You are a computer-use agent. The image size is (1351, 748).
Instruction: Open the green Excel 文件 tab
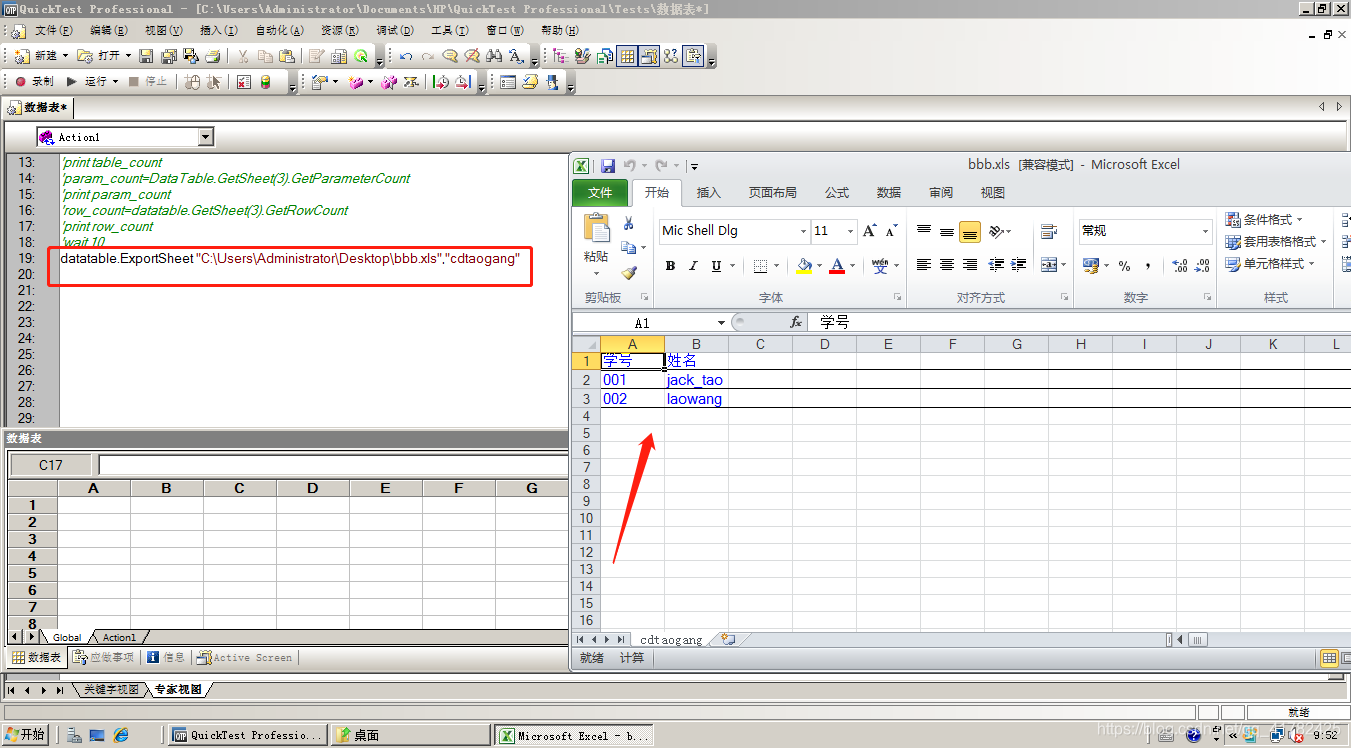point(600,192)
